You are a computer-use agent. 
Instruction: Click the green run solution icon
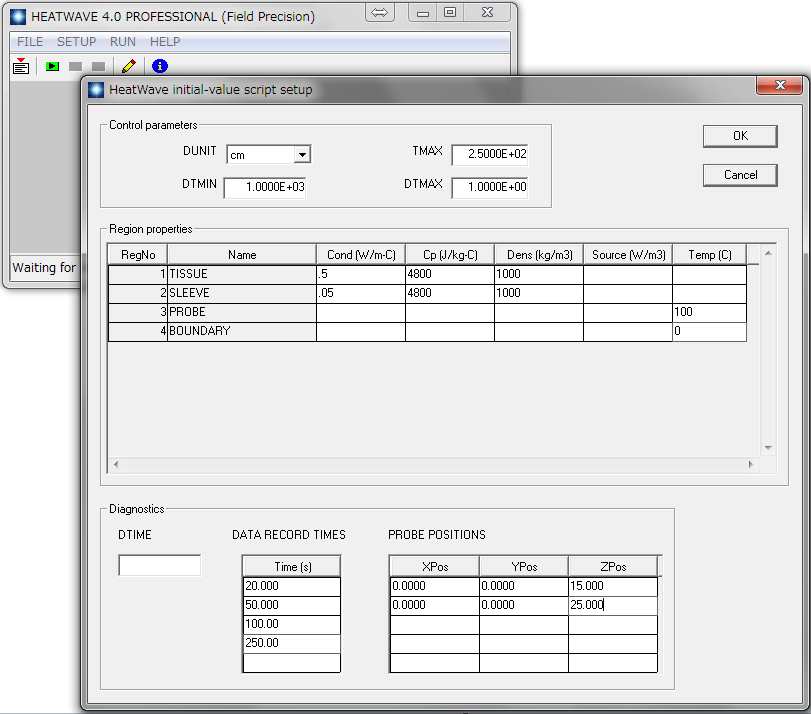[52, 66]
